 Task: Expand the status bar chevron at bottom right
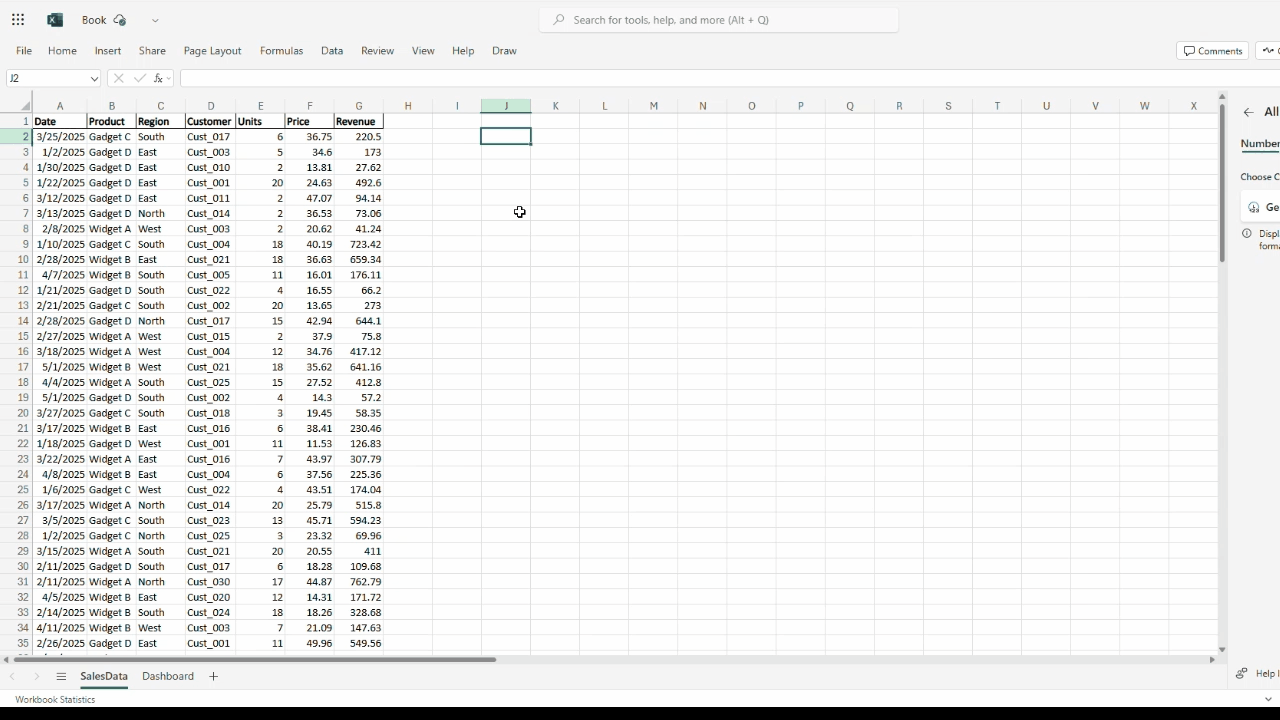[x=1268, y=700]
